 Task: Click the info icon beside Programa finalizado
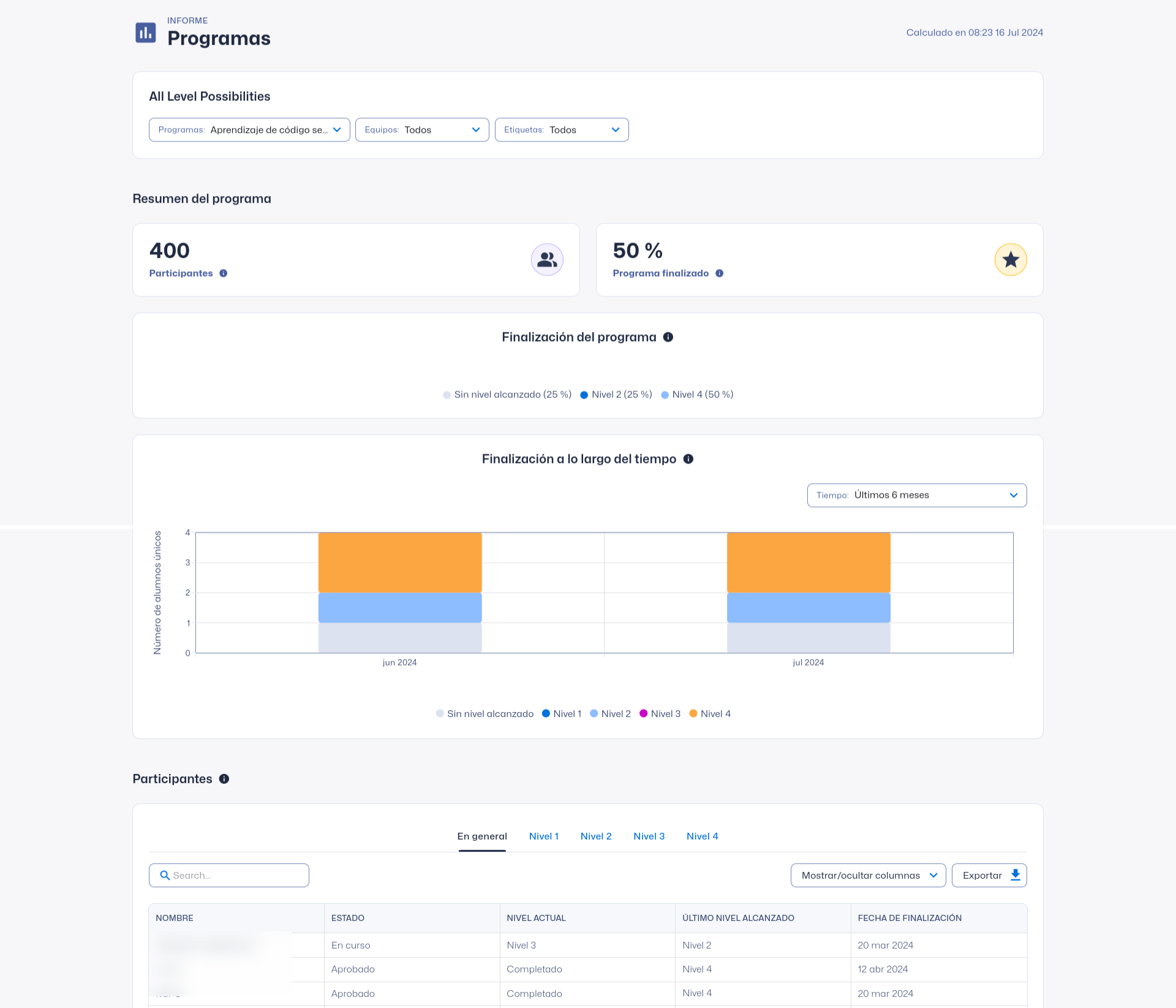tap(718, 273)
